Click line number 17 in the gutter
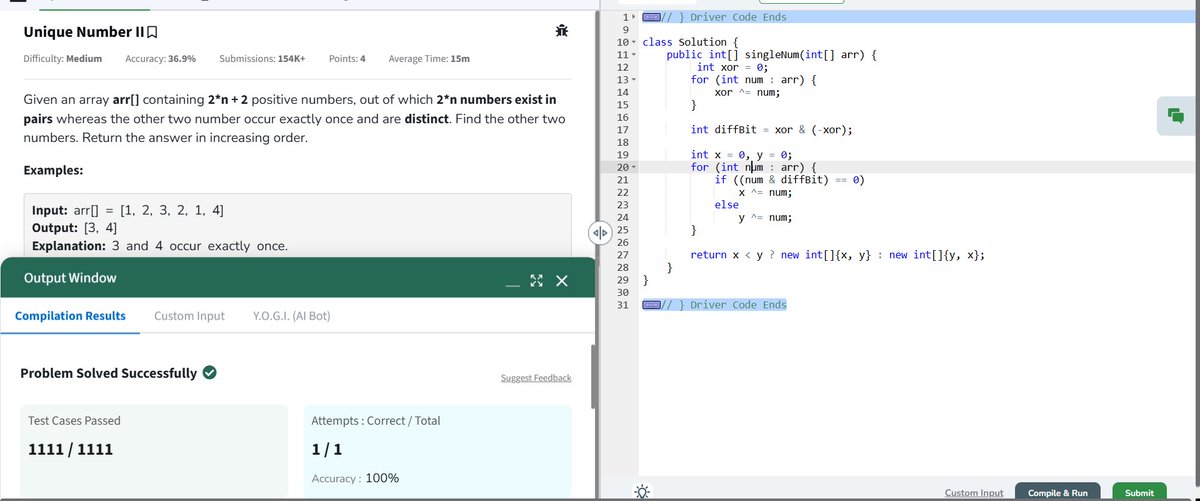The image size is (1200, 501). click(621, 130)
